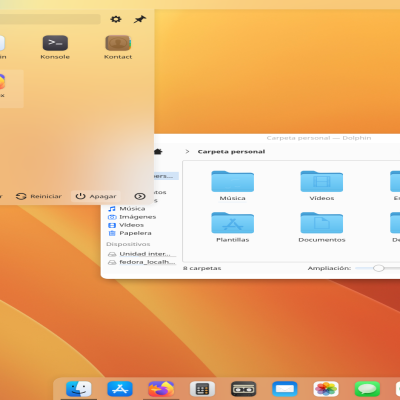Open the Música folder in Dolphin
Image resolution: width=400 pixels, height=400 pixels.
click(x=233, y=186)
